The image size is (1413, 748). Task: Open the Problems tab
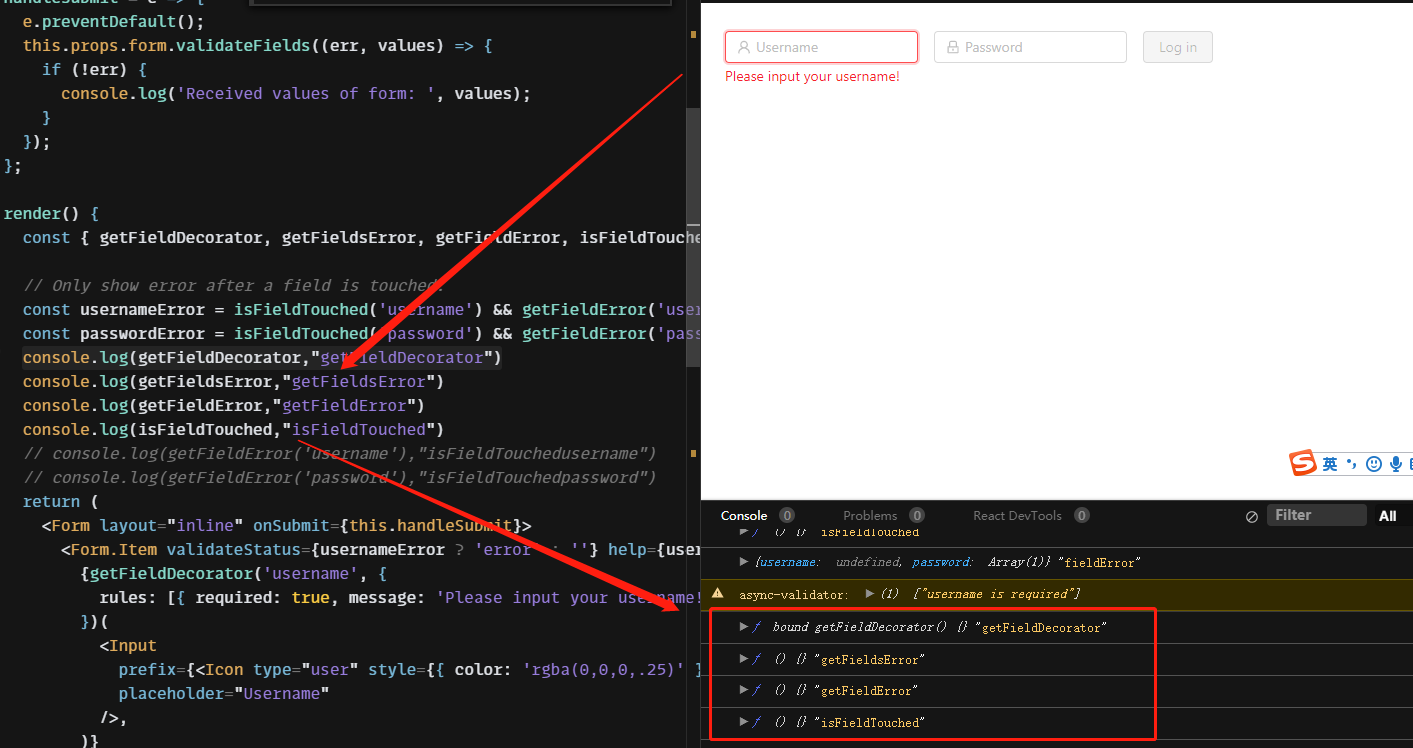pyautogui.click(x=870, y=515)
